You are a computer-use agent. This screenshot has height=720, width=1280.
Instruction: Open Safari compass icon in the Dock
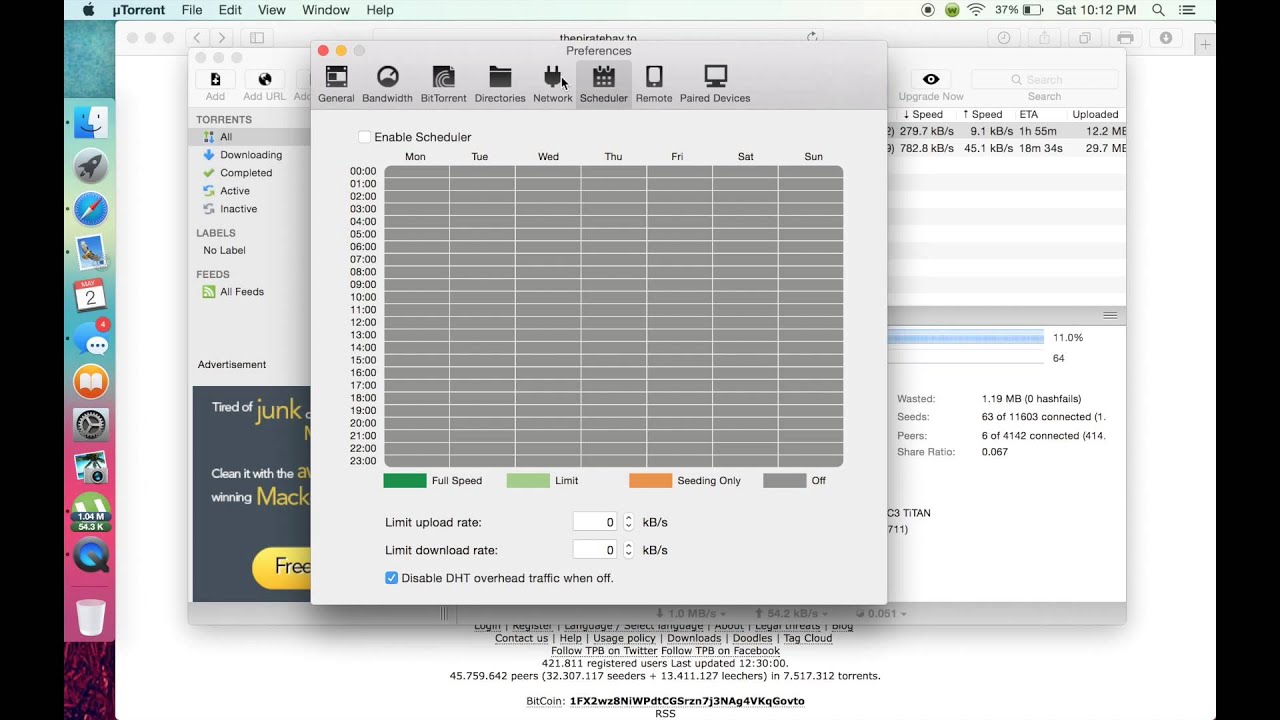(91, 210)
